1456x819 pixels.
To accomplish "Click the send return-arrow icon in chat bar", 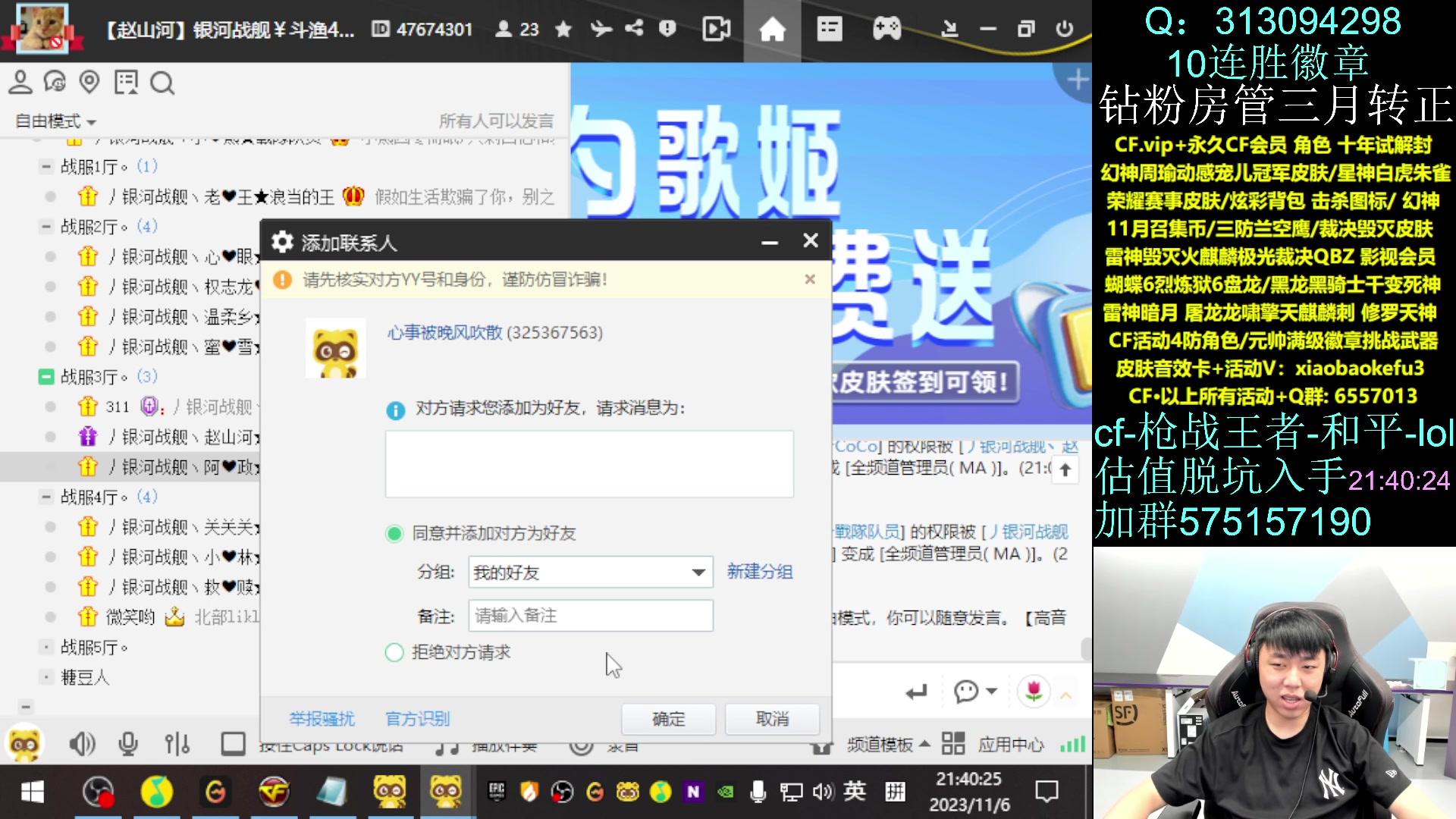I will coord(916,692).
